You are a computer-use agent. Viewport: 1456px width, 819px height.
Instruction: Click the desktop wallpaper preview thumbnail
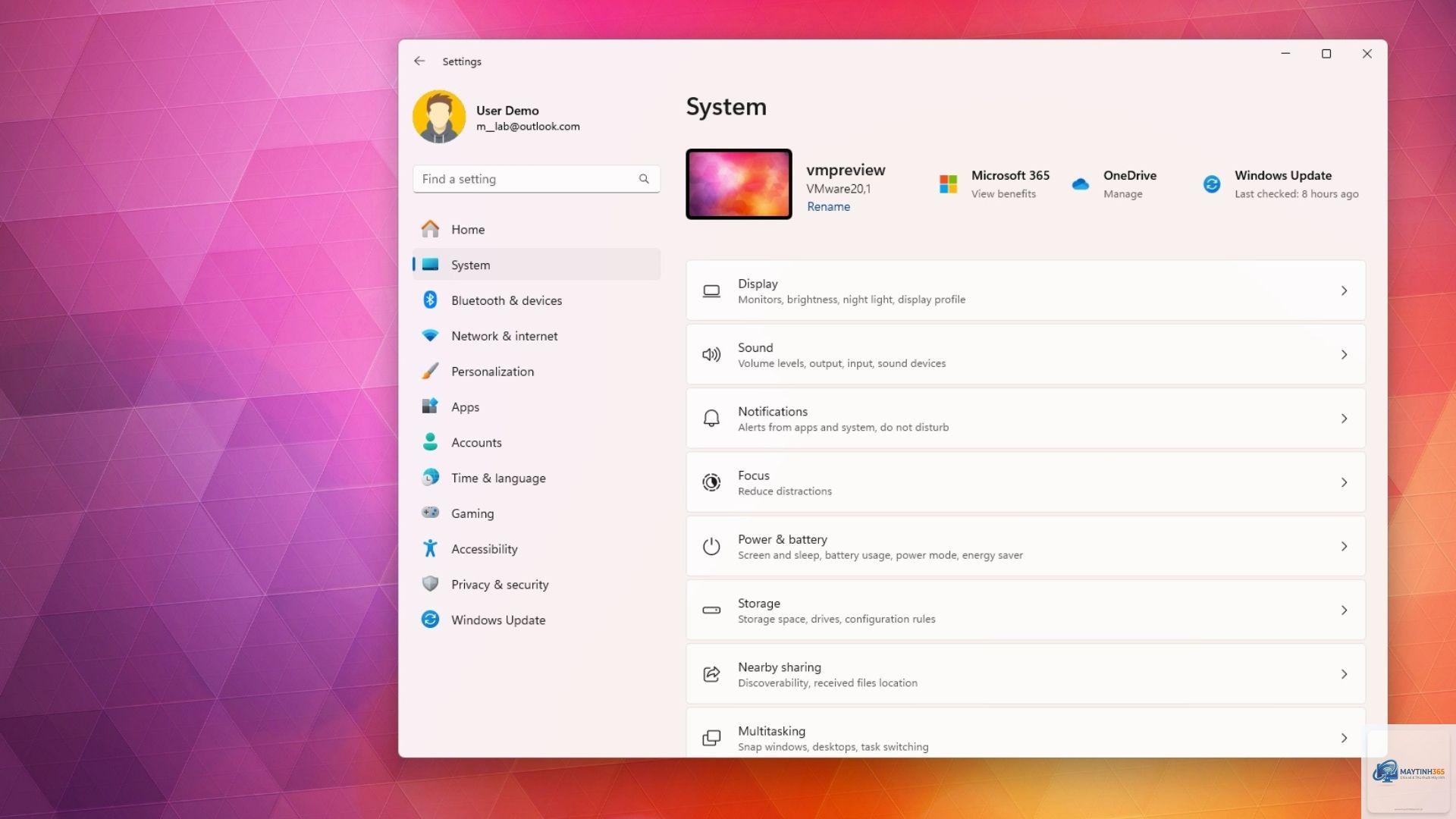pyautogui.click(x=739, y=184)
